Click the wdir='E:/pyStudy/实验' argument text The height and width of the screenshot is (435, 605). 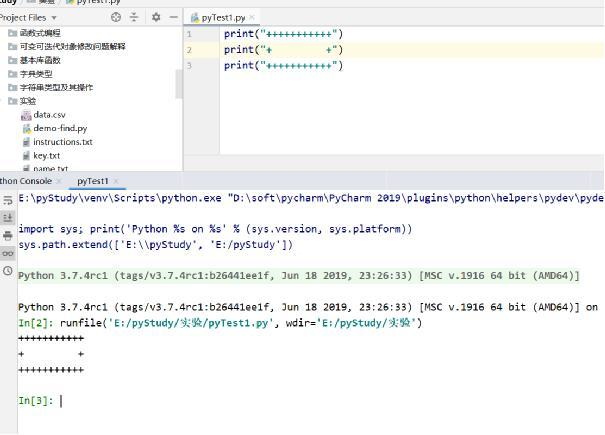[351, 323]
